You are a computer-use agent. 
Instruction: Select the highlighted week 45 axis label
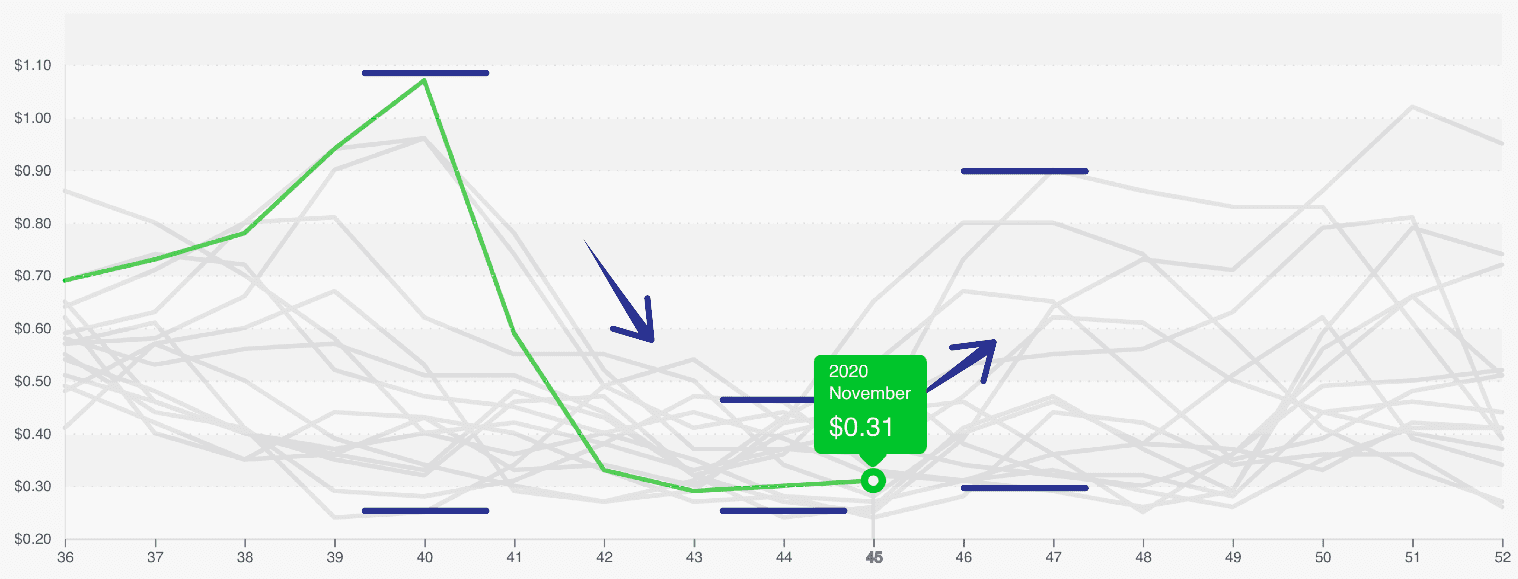pyautogui.click(x=874, y=555)
